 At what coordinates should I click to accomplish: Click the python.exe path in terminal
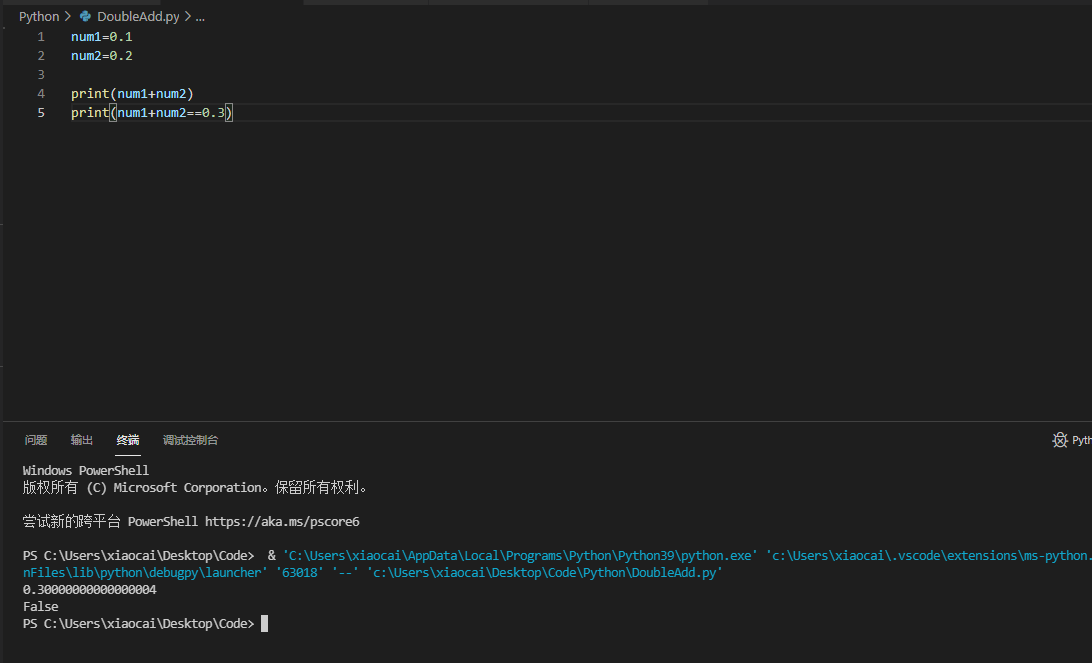coord(520,555)
